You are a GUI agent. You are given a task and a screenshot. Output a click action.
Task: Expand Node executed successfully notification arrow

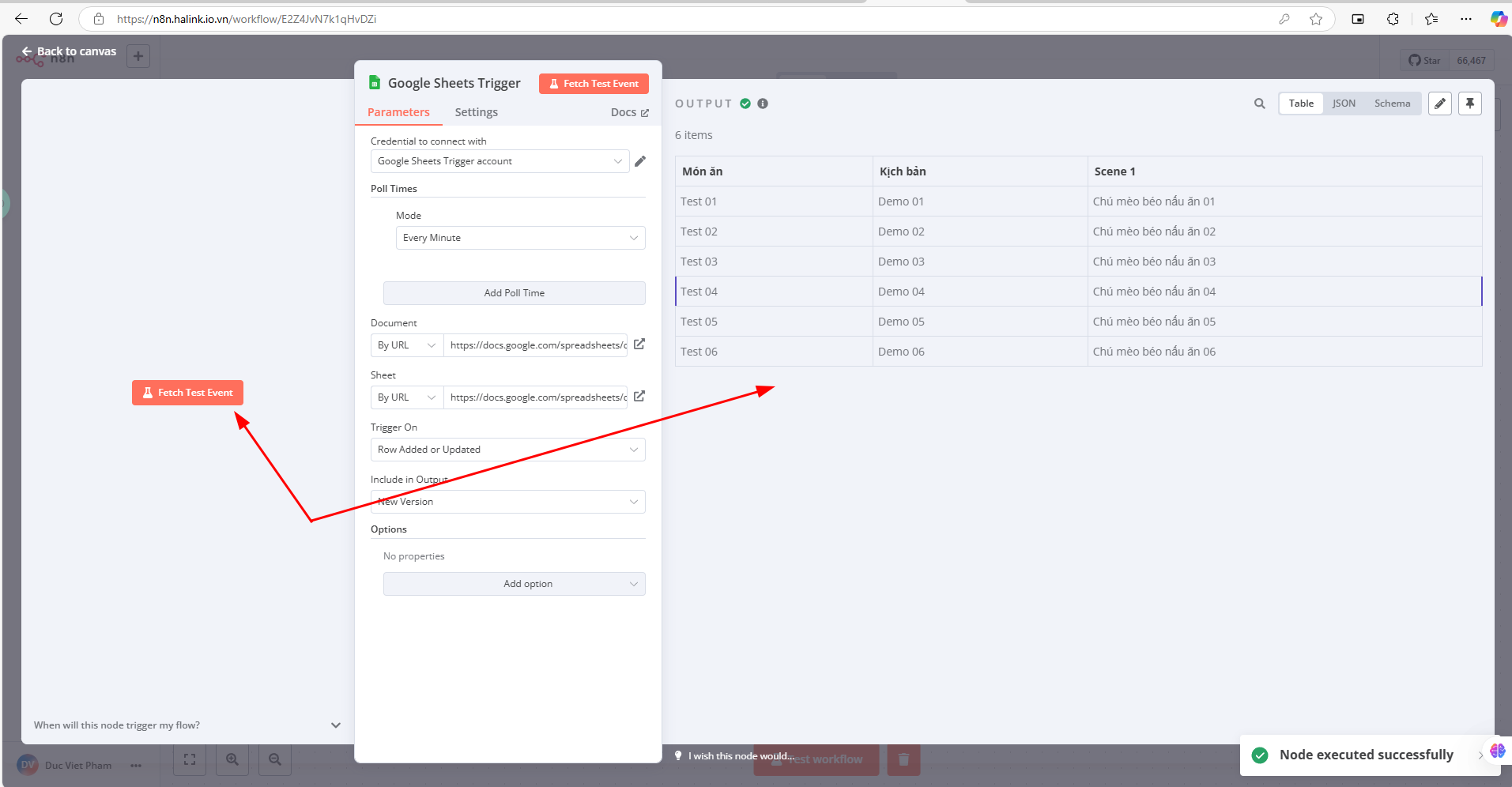click(1480, 755)
